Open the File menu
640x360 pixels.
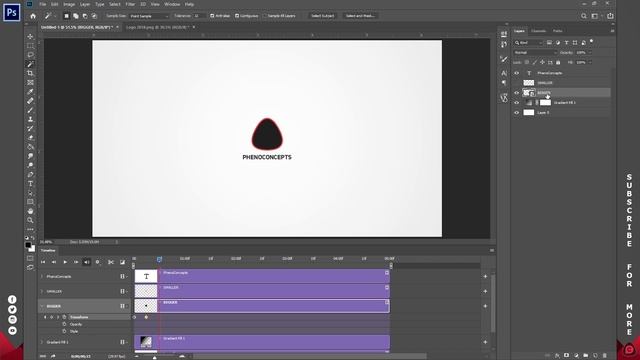pos(42,4)
